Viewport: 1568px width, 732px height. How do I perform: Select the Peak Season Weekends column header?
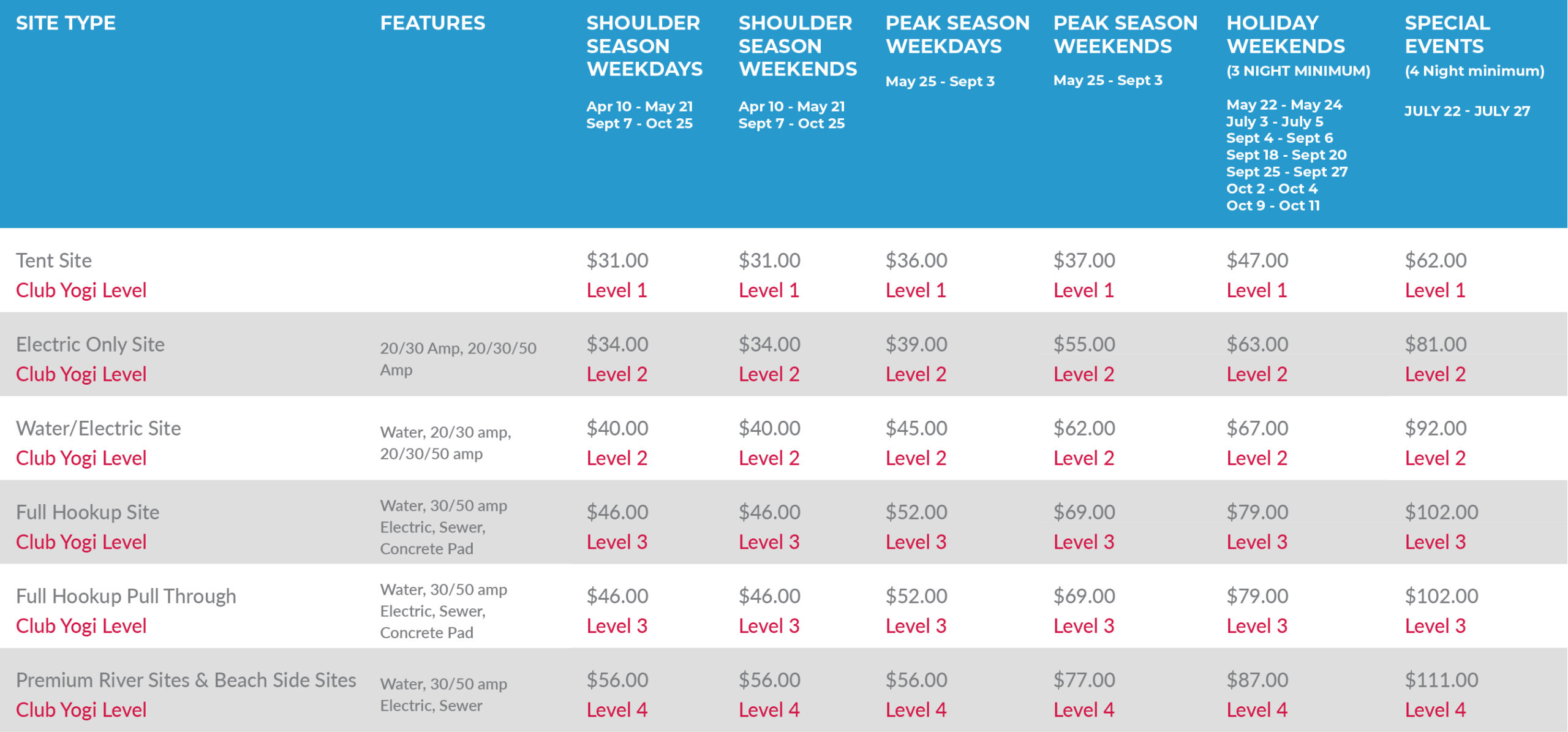tap(1125, 34)
